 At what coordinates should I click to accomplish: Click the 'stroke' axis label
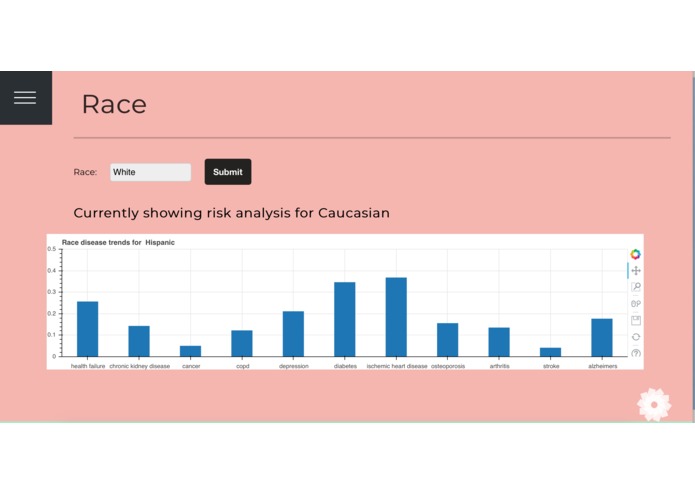[x=551, y=366]
